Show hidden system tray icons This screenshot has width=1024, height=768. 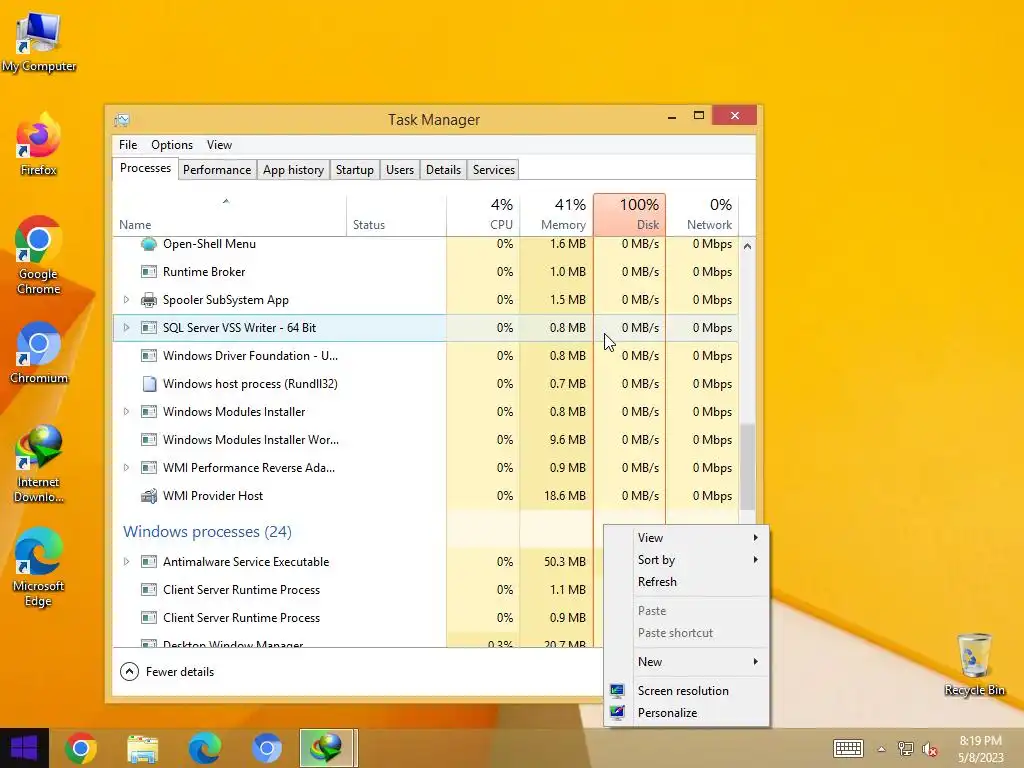point(881,749)
